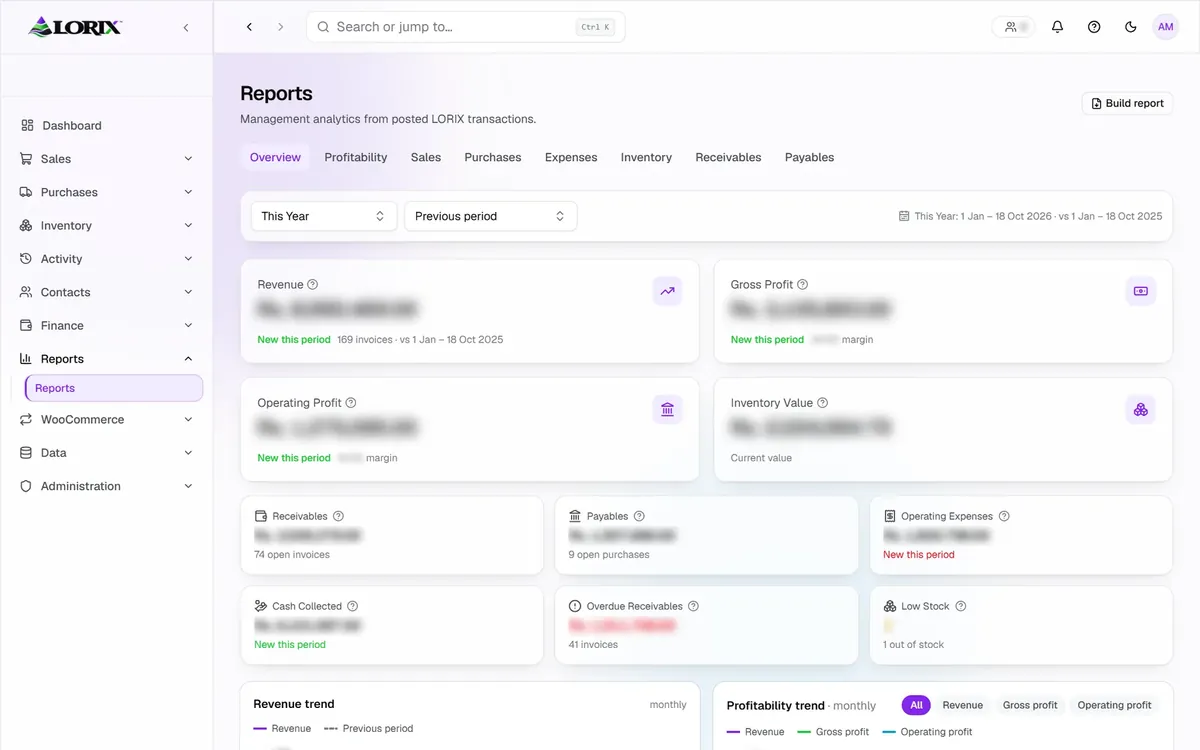Click the 9 open purchases text

click(609, 554)
